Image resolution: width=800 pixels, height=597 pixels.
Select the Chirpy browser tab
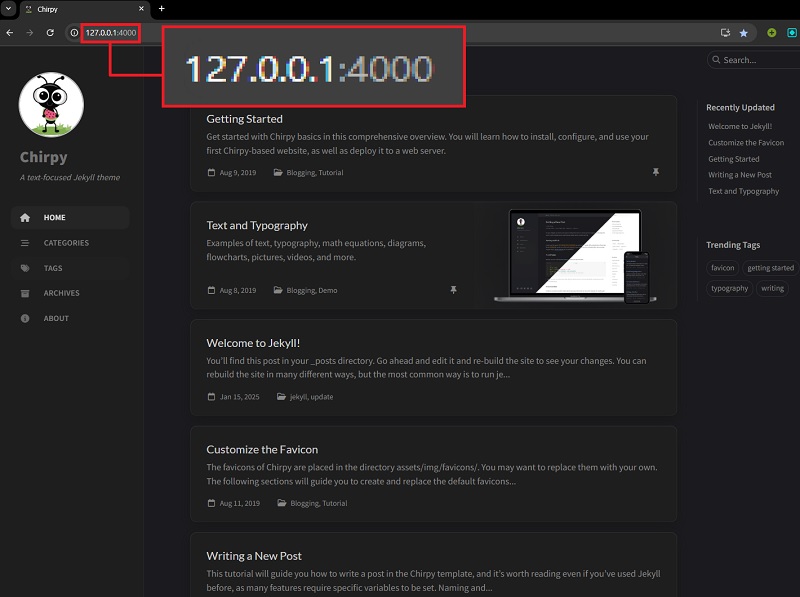point(80,9)
